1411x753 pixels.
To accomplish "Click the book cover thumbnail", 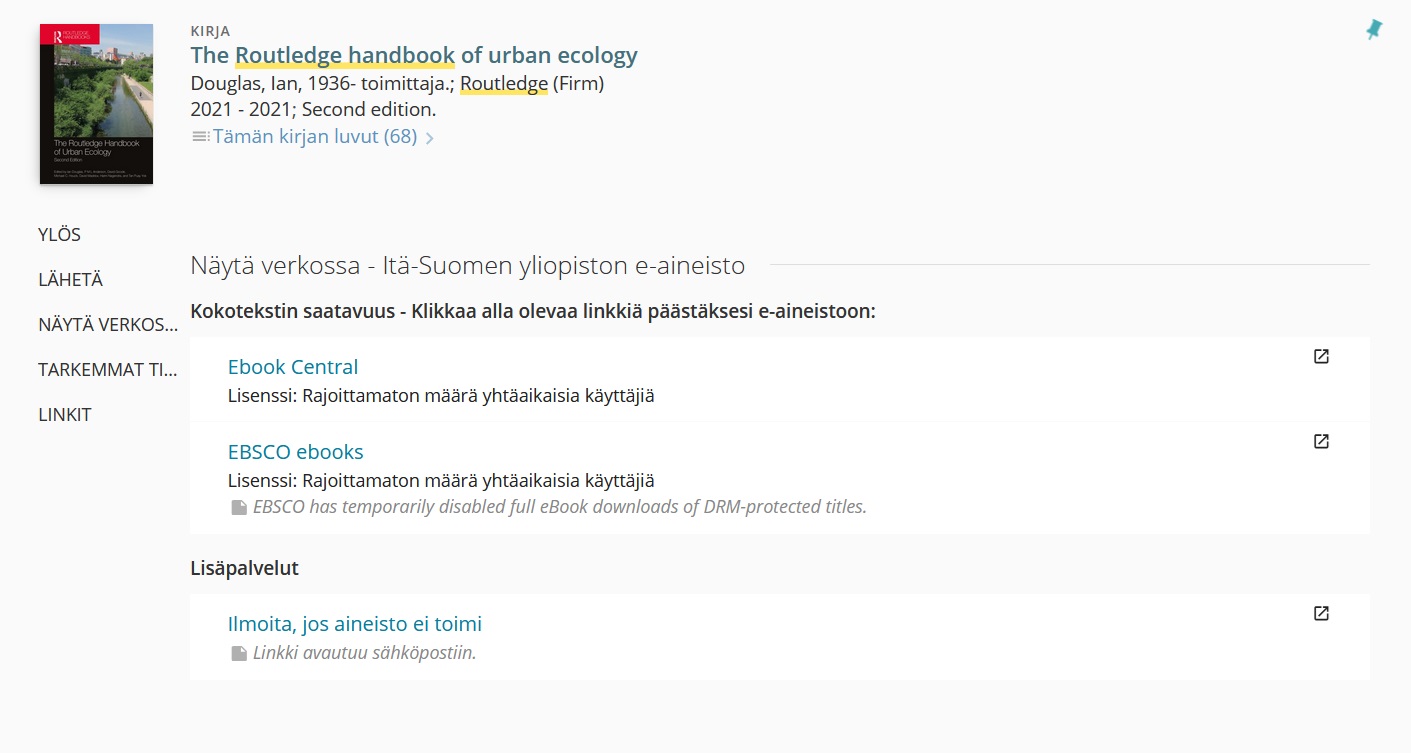I will 95,103.
